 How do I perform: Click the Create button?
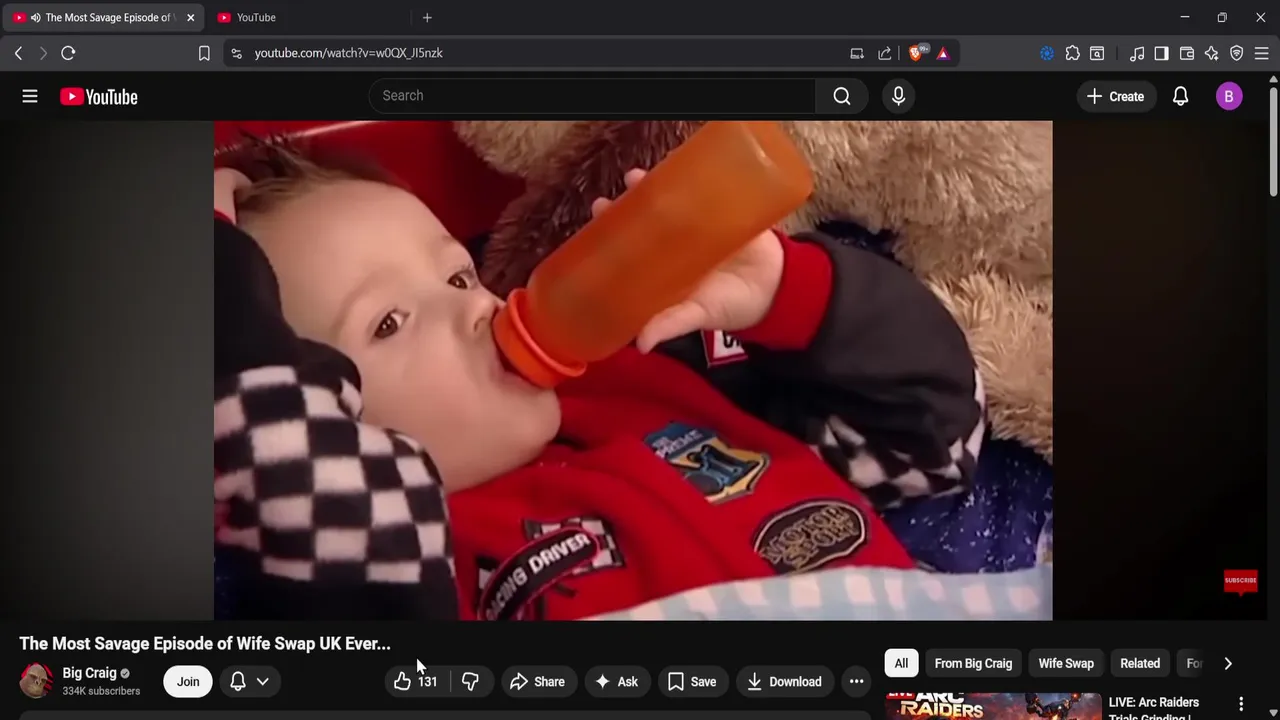(x=1115, y=96)
